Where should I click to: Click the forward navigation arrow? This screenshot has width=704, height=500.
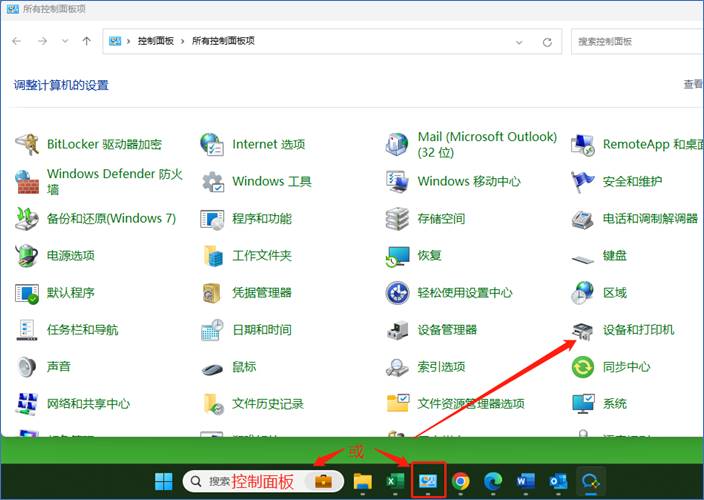[x=43, y=41]
